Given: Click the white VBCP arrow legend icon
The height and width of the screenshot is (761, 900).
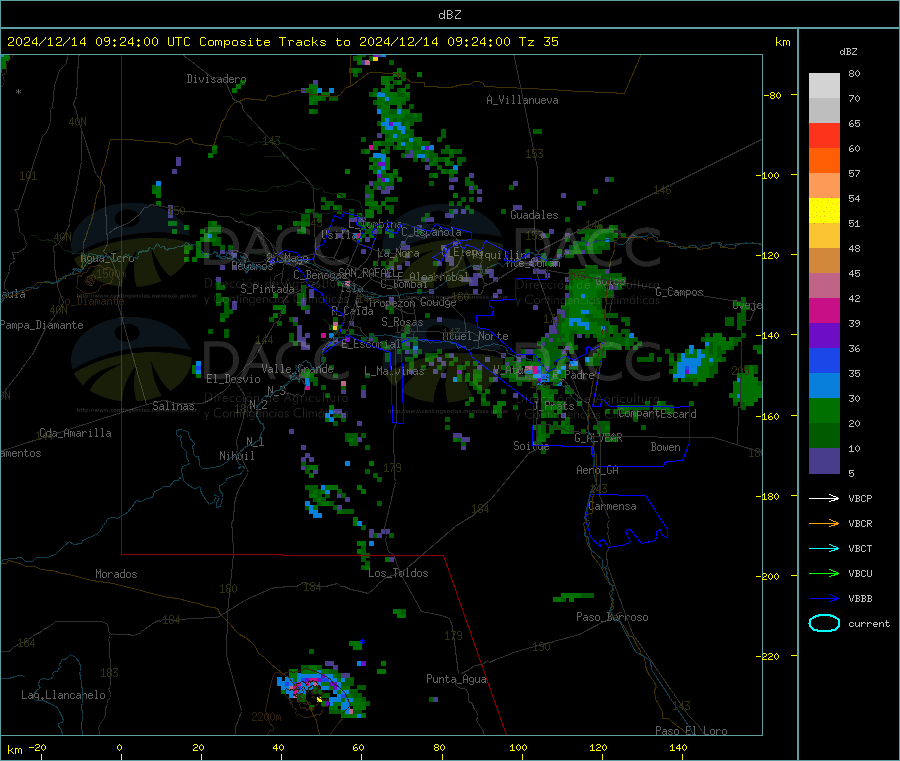Looking at the screenshot, I should pos(824,498).
